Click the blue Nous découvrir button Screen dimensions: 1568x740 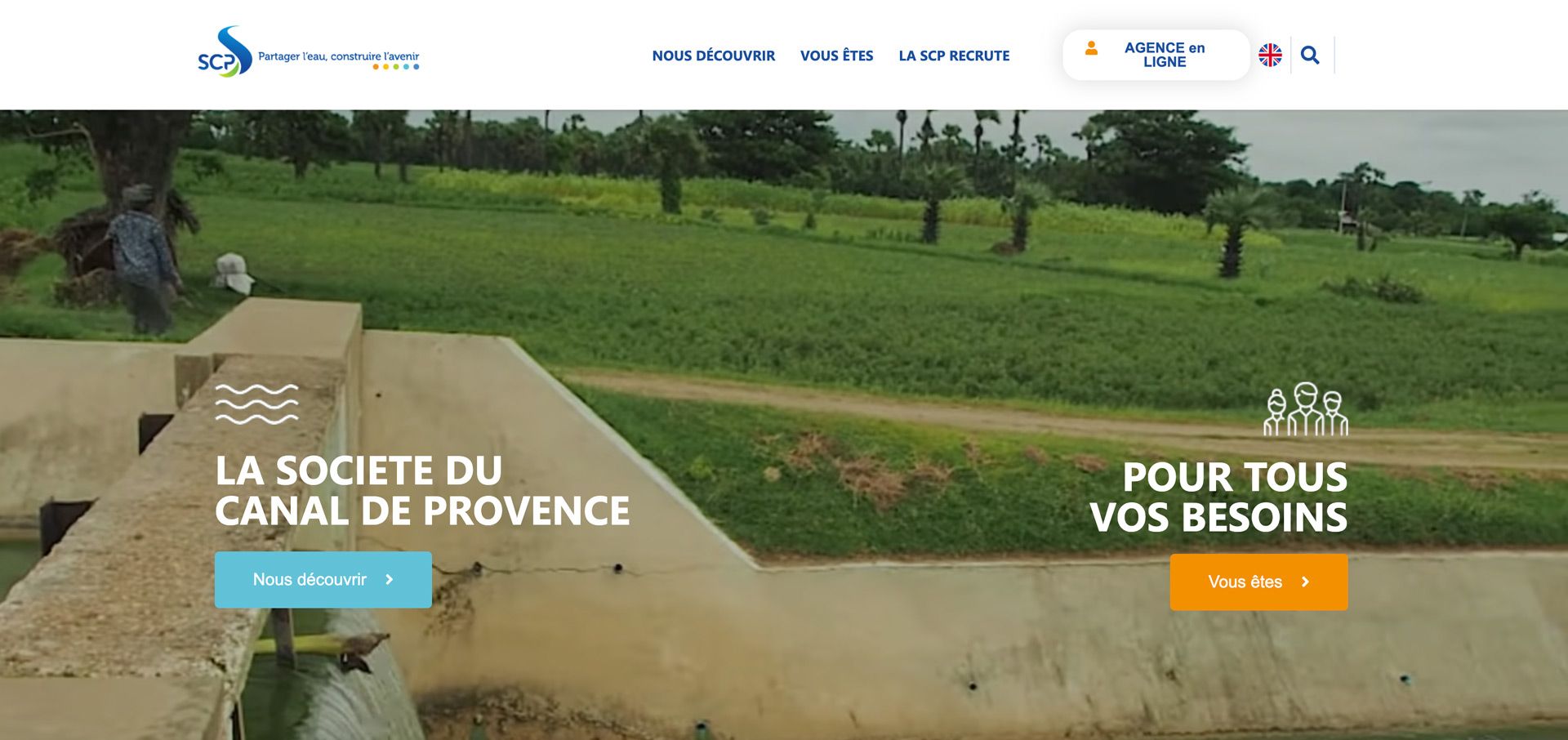click(x=323, y=579)
